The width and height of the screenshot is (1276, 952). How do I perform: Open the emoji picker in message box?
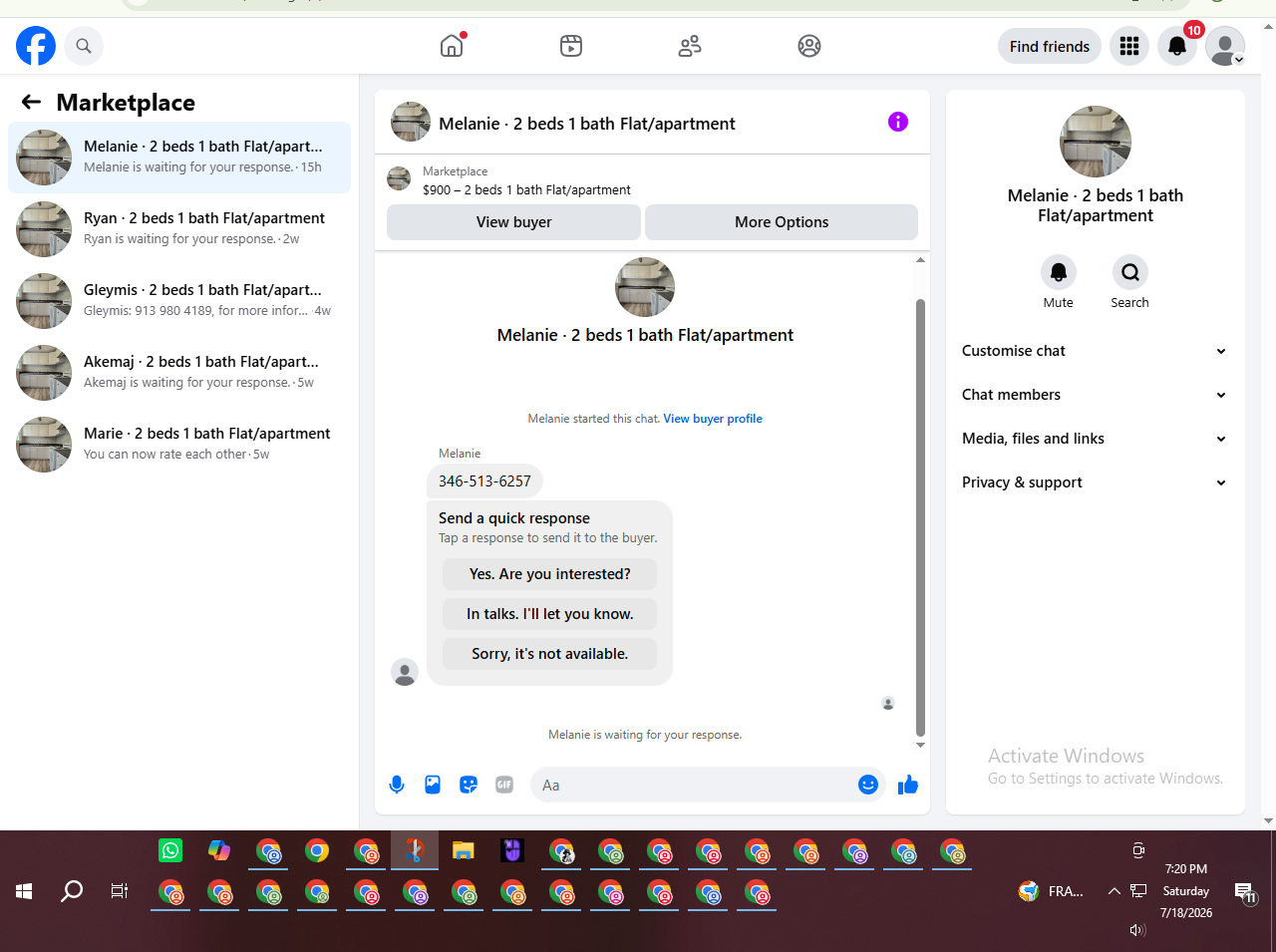tap(868, 785)
